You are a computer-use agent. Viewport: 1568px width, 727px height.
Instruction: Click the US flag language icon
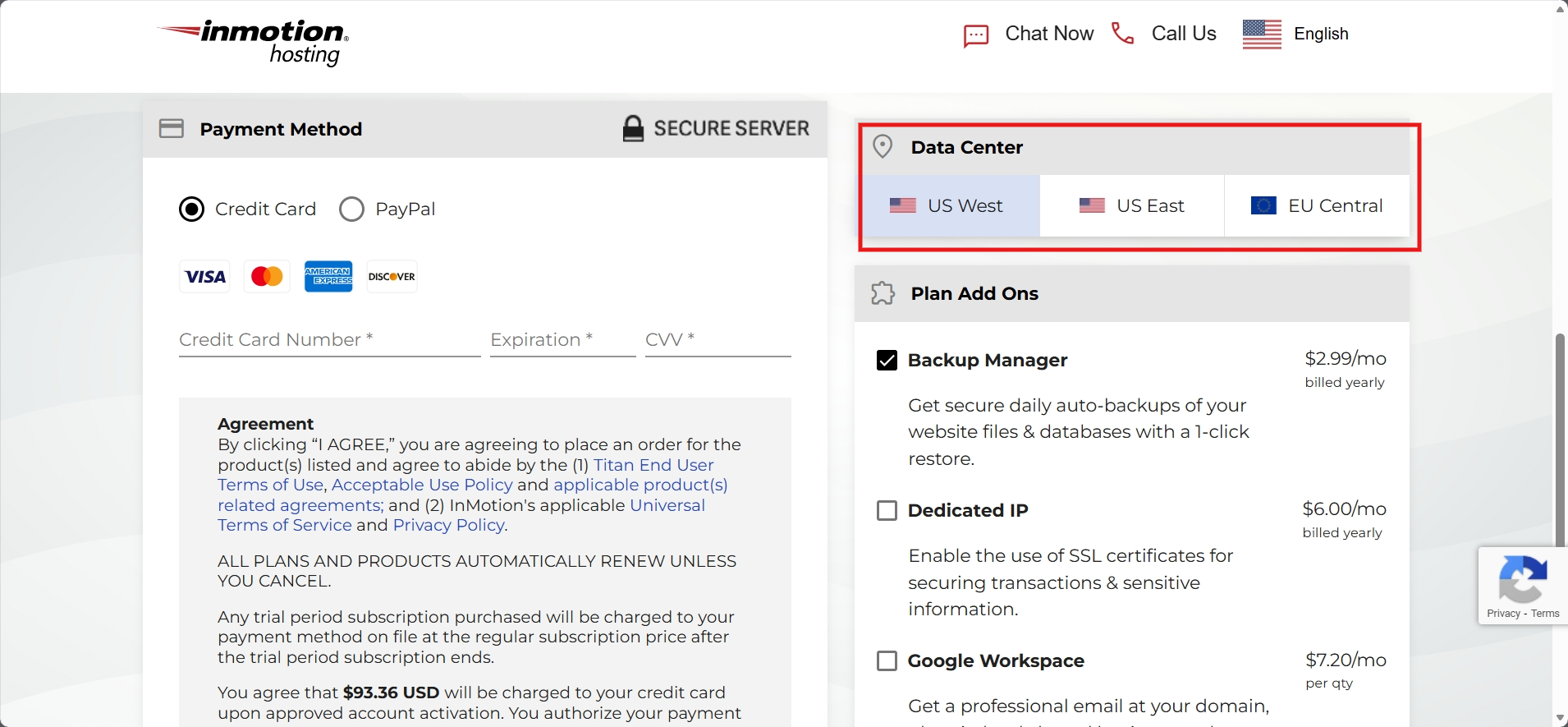[x=1262, y=34]
